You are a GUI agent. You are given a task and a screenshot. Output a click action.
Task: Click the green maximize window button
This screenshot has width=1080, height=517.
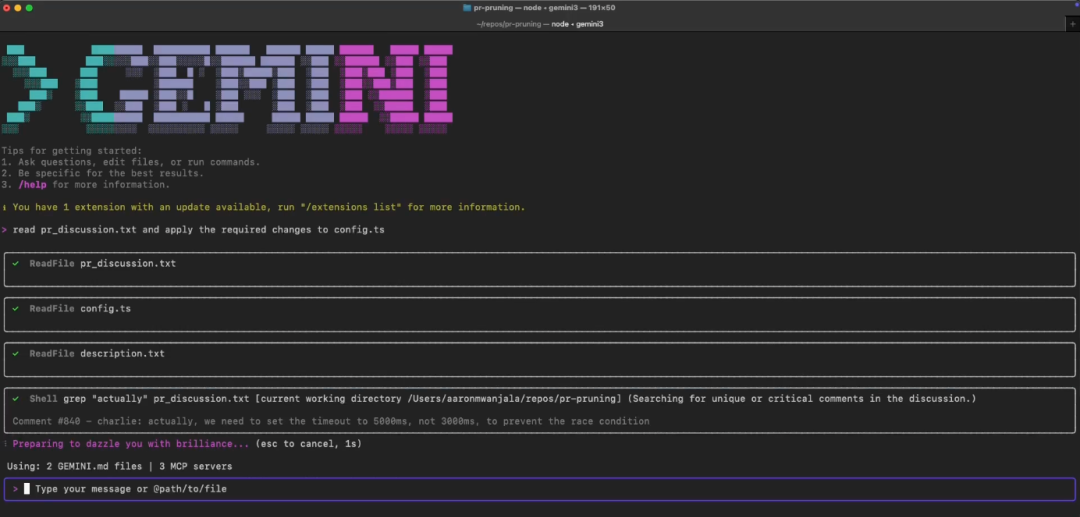[x=29, y=7]
